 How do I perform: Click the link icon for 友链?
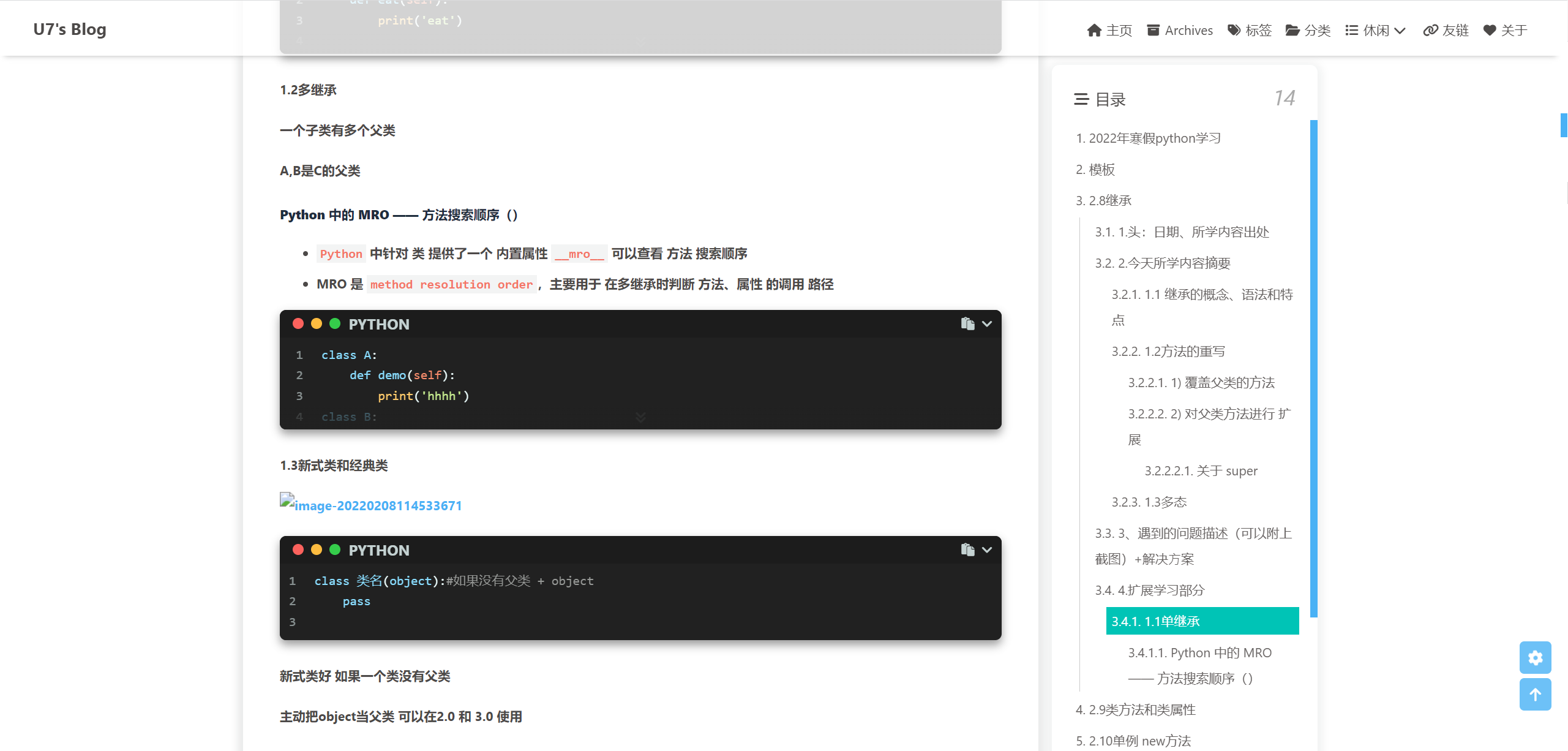(x=1430, y=30)
